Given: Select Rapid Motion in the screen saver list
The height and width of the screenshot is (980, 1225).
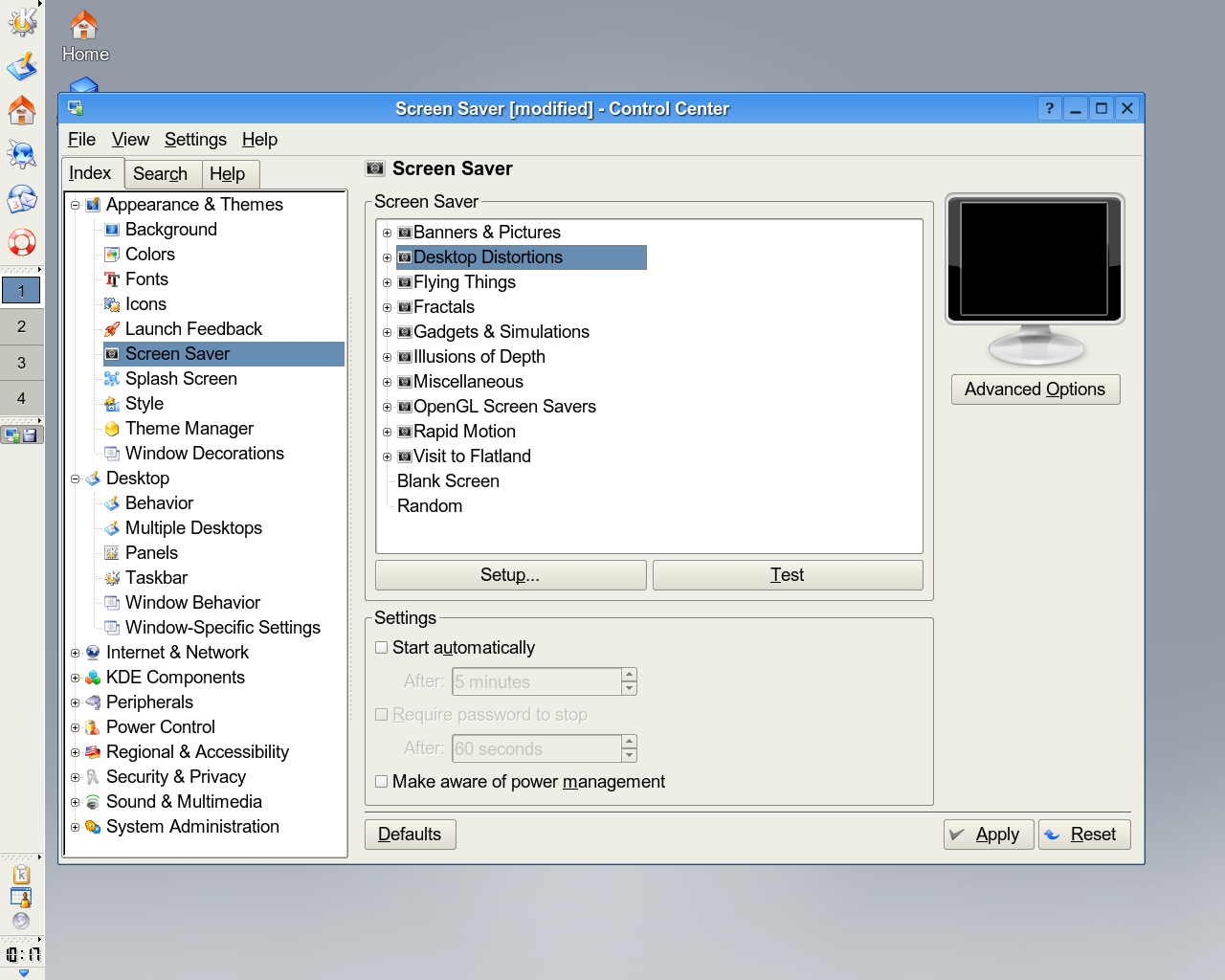Looking at the screenshot, I should (x=464, y=432).
